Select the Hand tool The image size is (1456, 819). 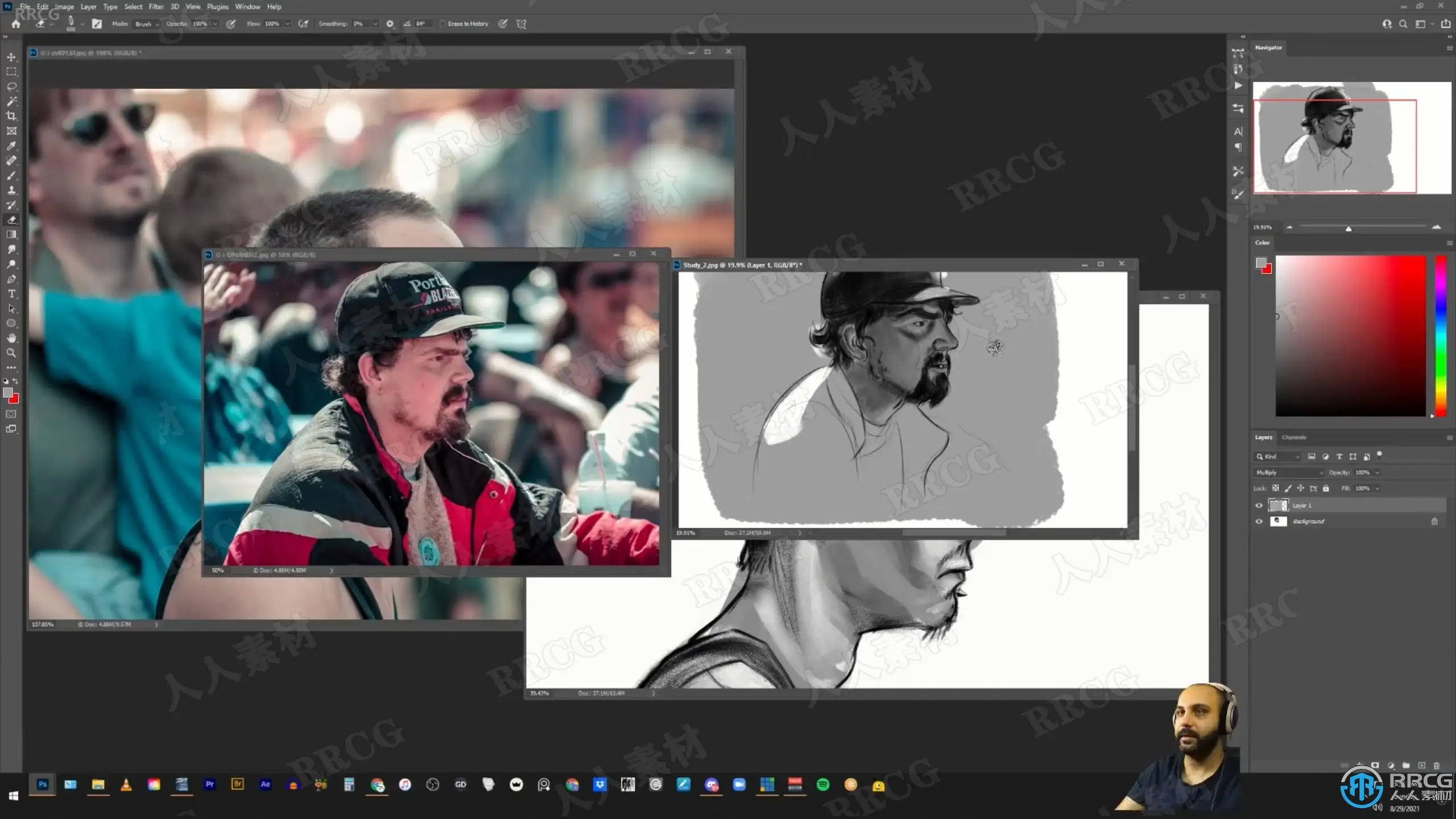pyautogui.click(x=11, y=338)
